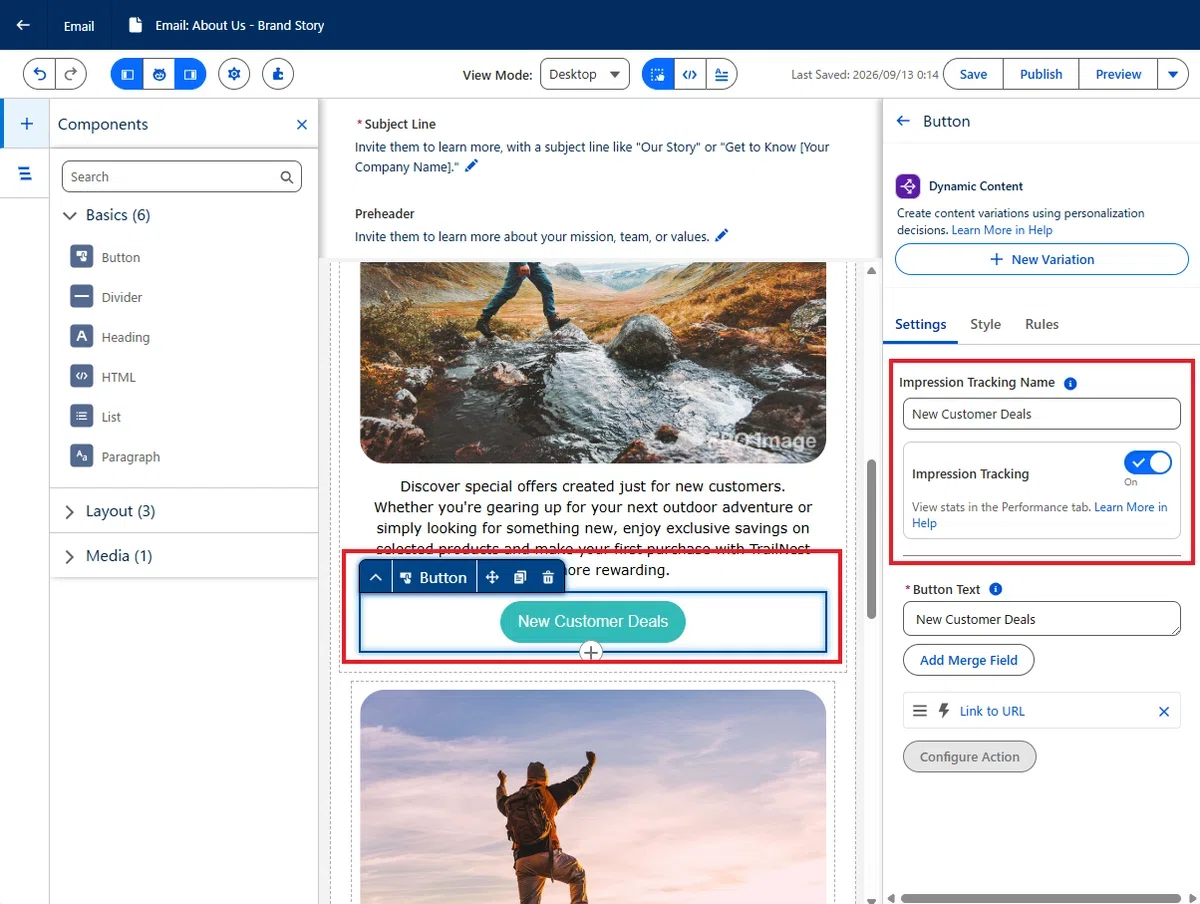Go back using the top-left arrow
Screen dimensions: 1200x904
(x=24, y=25)
